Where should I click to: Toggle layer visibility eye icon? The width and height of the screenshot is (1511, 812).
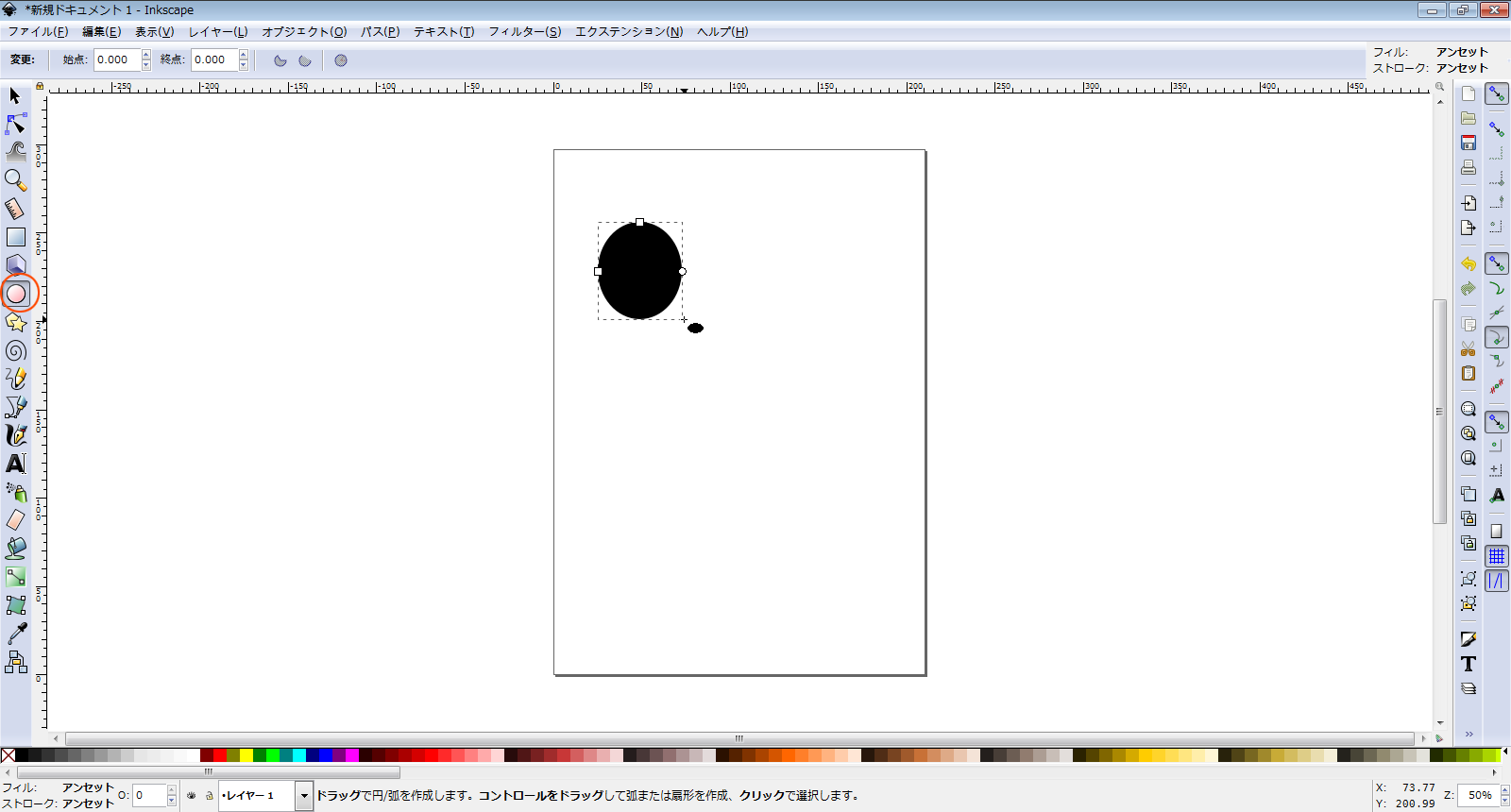tap(192, 796)
